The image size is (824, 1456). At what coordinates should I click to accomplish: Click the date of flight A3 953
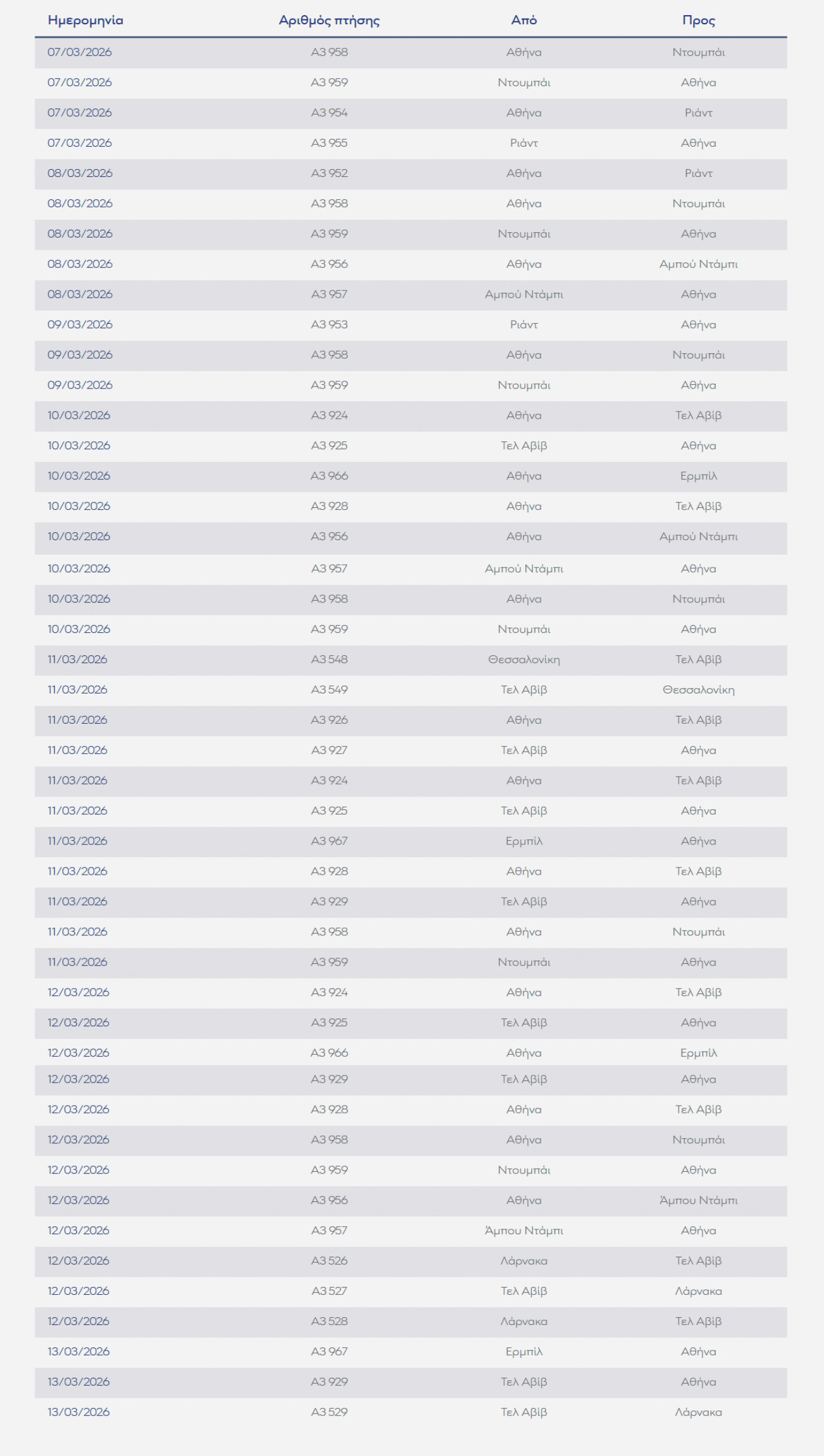(x=80, y=325)
